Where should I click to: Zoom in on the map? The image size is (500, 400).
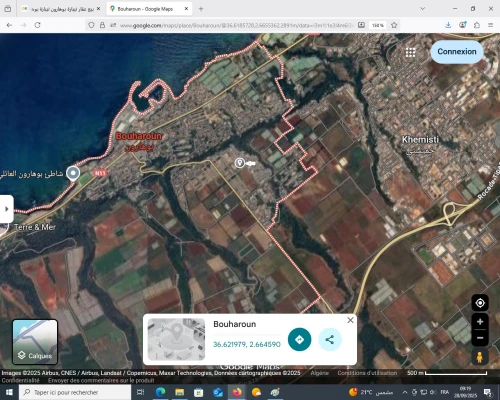[x=480, y=322]
